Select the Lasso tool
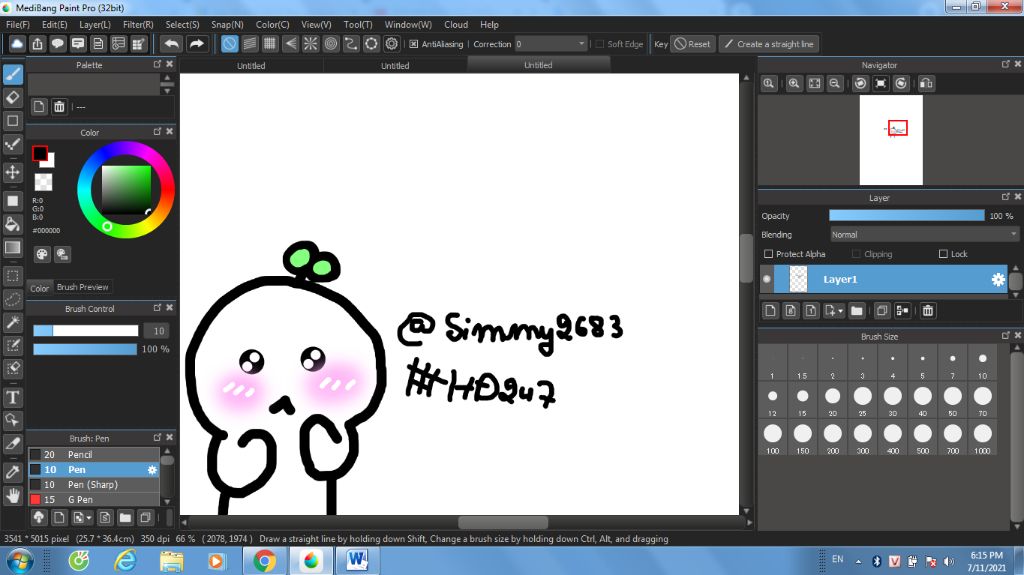Screen dimensions: 1024x575 (12, 299)
